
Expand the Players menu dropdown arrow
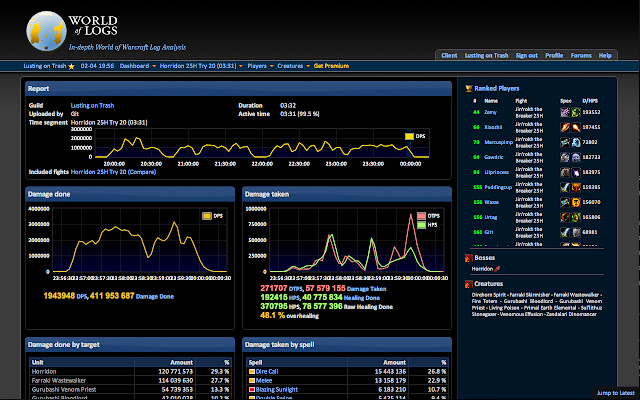pyautogui.click(x=271, y=66)
